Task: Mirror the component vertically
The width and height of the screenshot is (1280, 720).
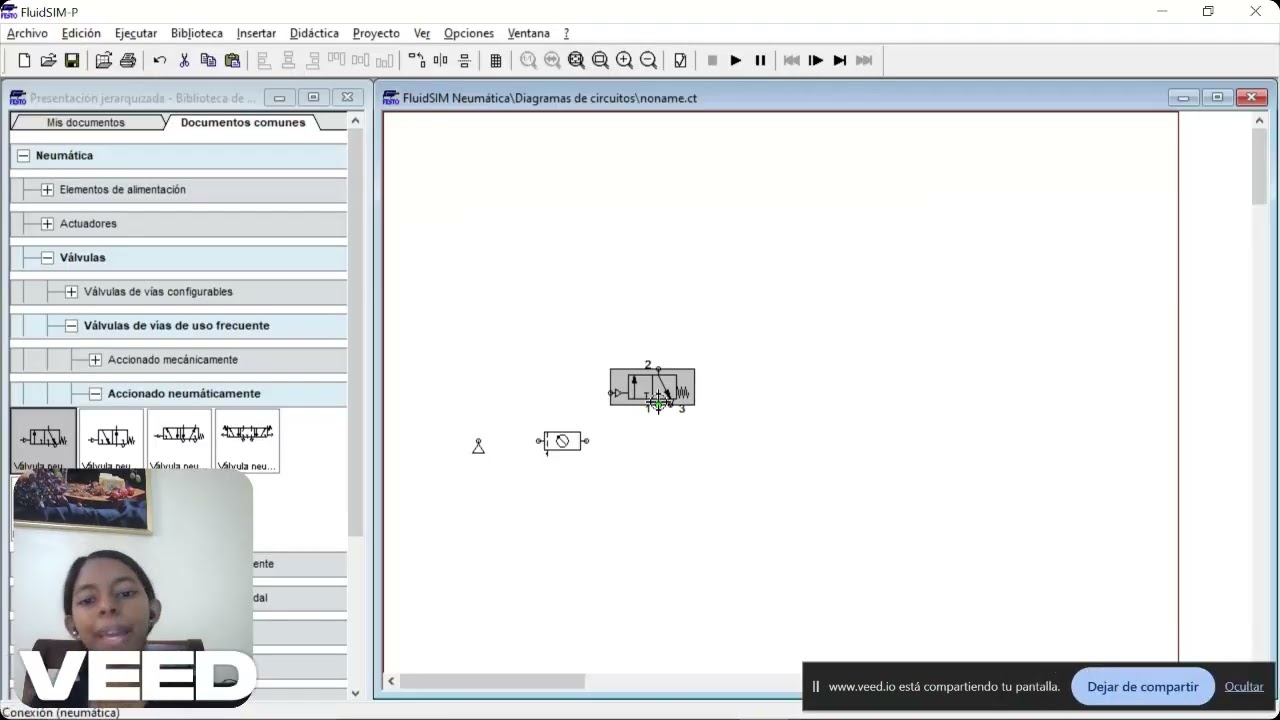Action: (464, 60)
